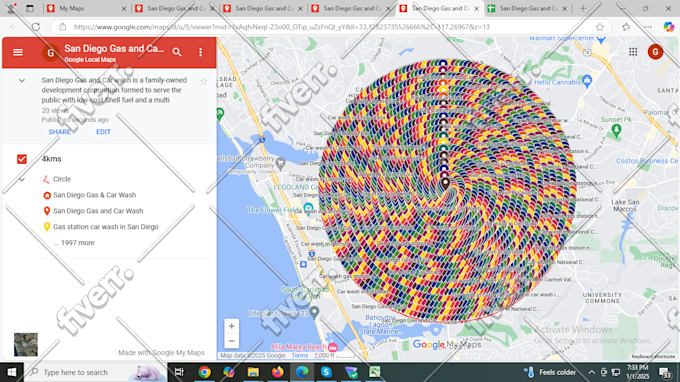Star this San Diego Gas map
680x382 pixels.
point(203,81)
